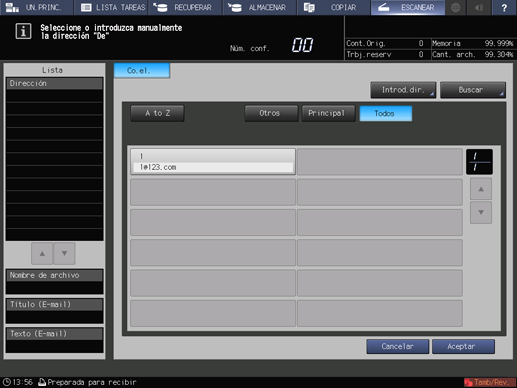Click the 1/1 page indicator
The image size is (517, 388).
click(479, 162)
